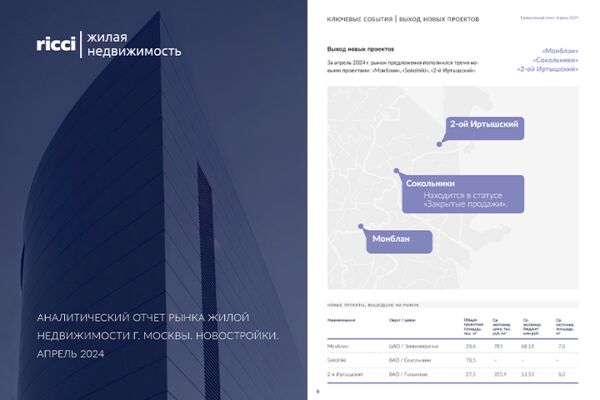Viewport: 600px width, 400px height.
Task: Click the 'ВАО / Сокольники' table cell
Action: point(410,360)
